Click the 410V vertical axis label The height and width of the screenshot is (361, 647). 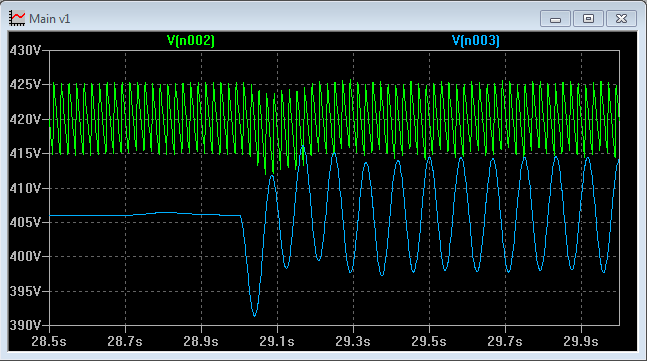[x=25, y=189]
